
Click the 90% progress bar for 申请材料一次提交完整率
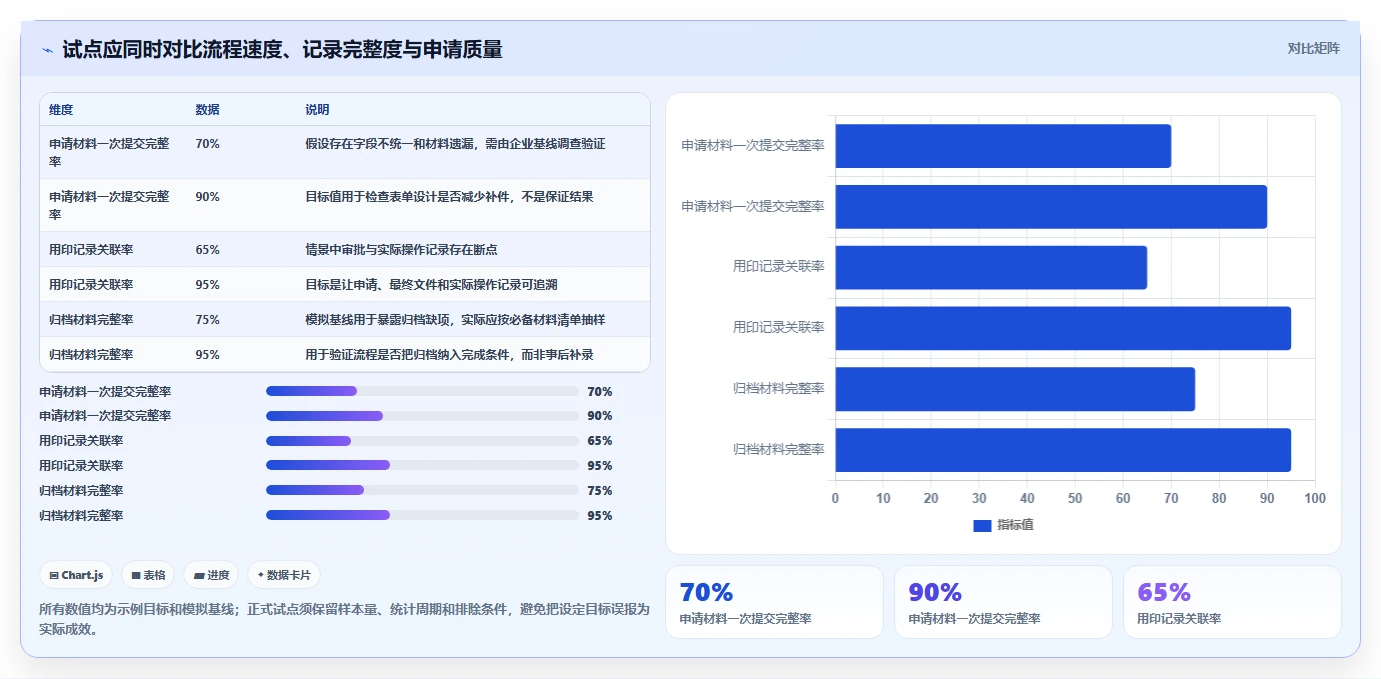[x=422, y=416]
